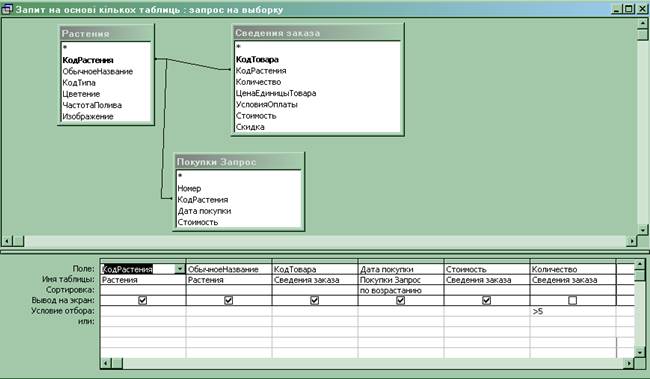Click the query window icon in title bar
The width and height of the screenshot is (650, 379).
pos(7,9)
